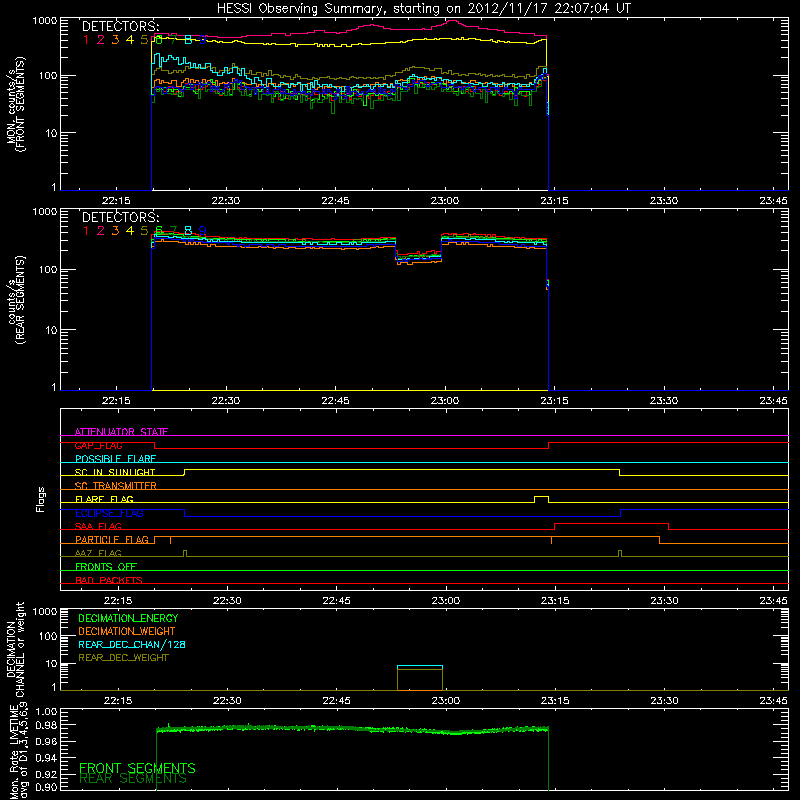The height and width of the screenshot is (800, 800).
Task: Click the DECIMATION_ENERGY legend entry
Action: [x=128, y=618]
